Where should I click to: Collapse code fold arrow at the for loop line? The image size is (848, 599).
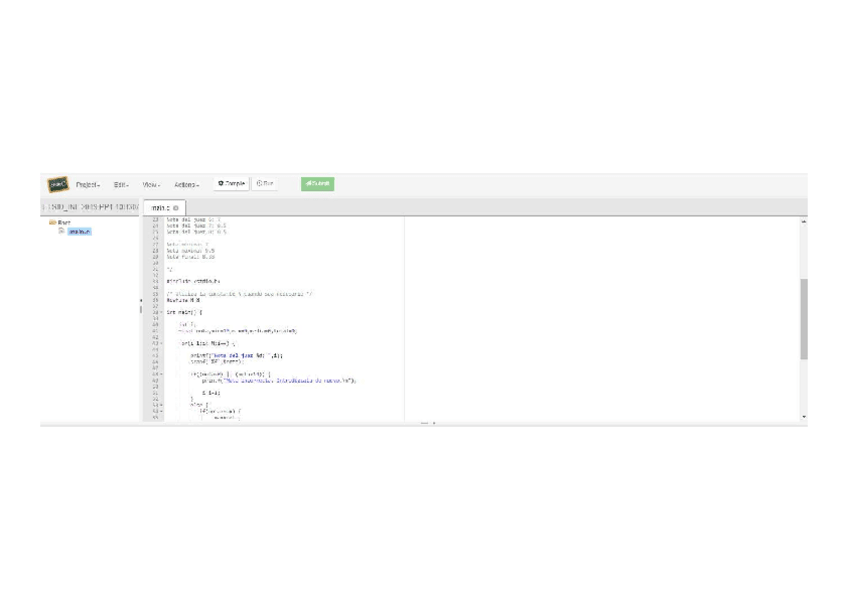pos(161,343)
